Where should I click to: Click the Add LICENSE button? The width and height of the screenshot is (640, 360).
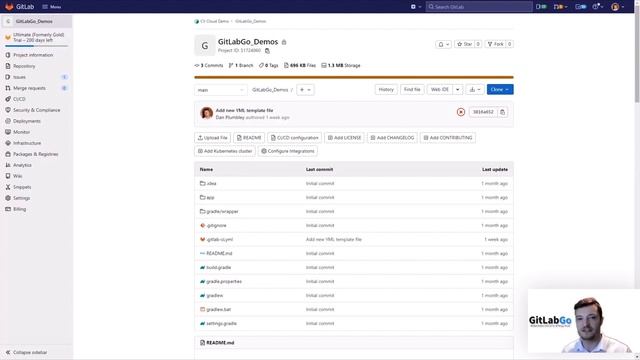click(344, 138)
